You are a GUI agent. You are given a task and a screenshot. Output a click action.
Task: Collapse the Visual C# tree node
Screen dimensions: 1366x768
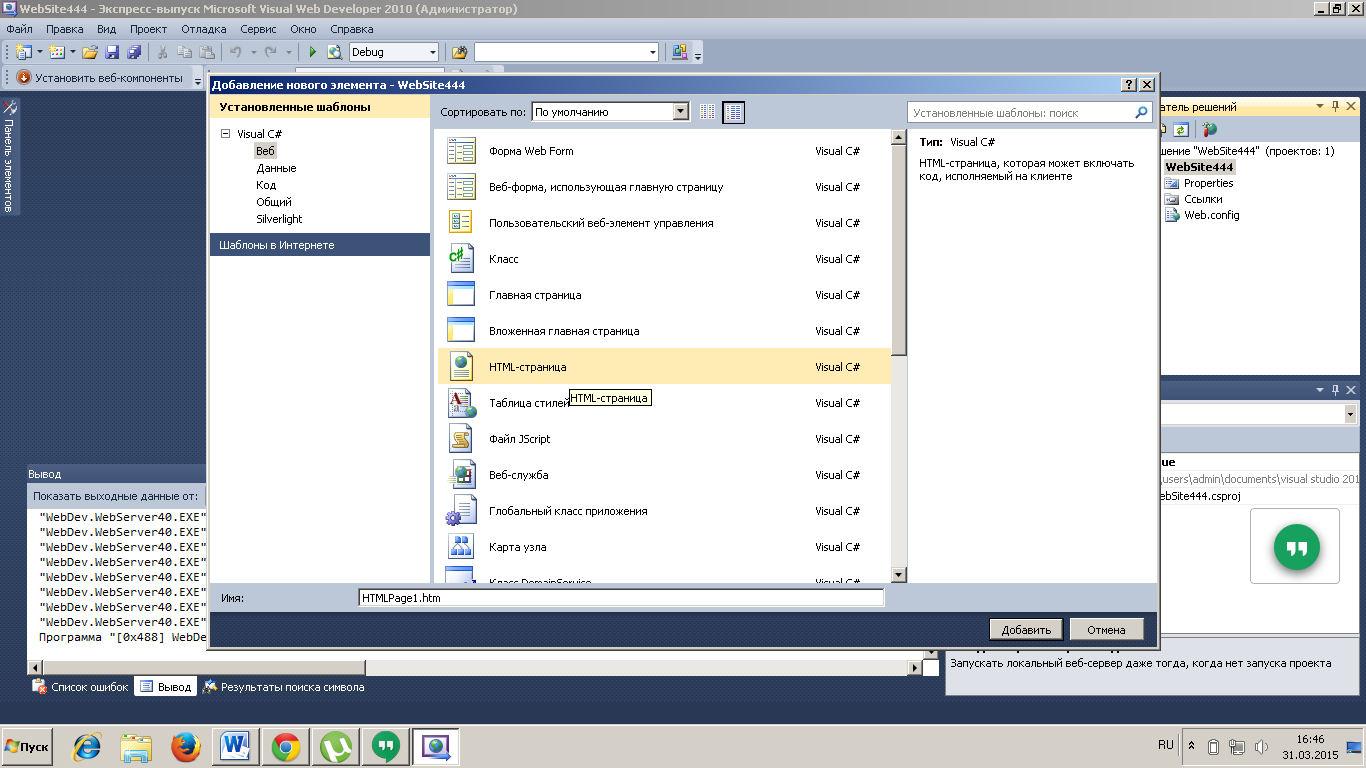pyautogui.click(x=226, y=134)
